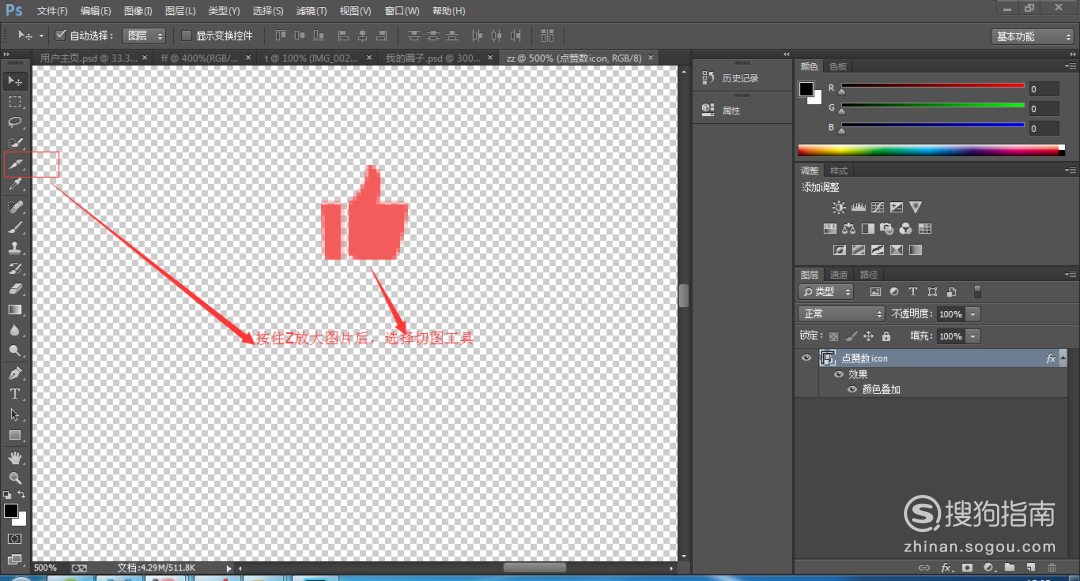The width and height of the screenshot is (1080, 581).
Task: Click the foreground color swatch in toolbox
Action: pos(10,511)
